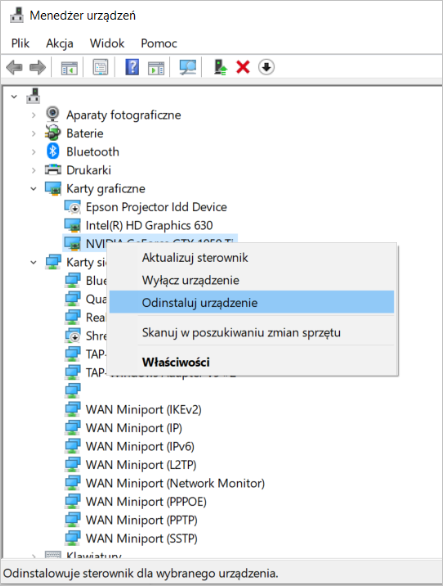
Task: Click the Back arrow toolbar icon
Action: click(x=15, y=68)
